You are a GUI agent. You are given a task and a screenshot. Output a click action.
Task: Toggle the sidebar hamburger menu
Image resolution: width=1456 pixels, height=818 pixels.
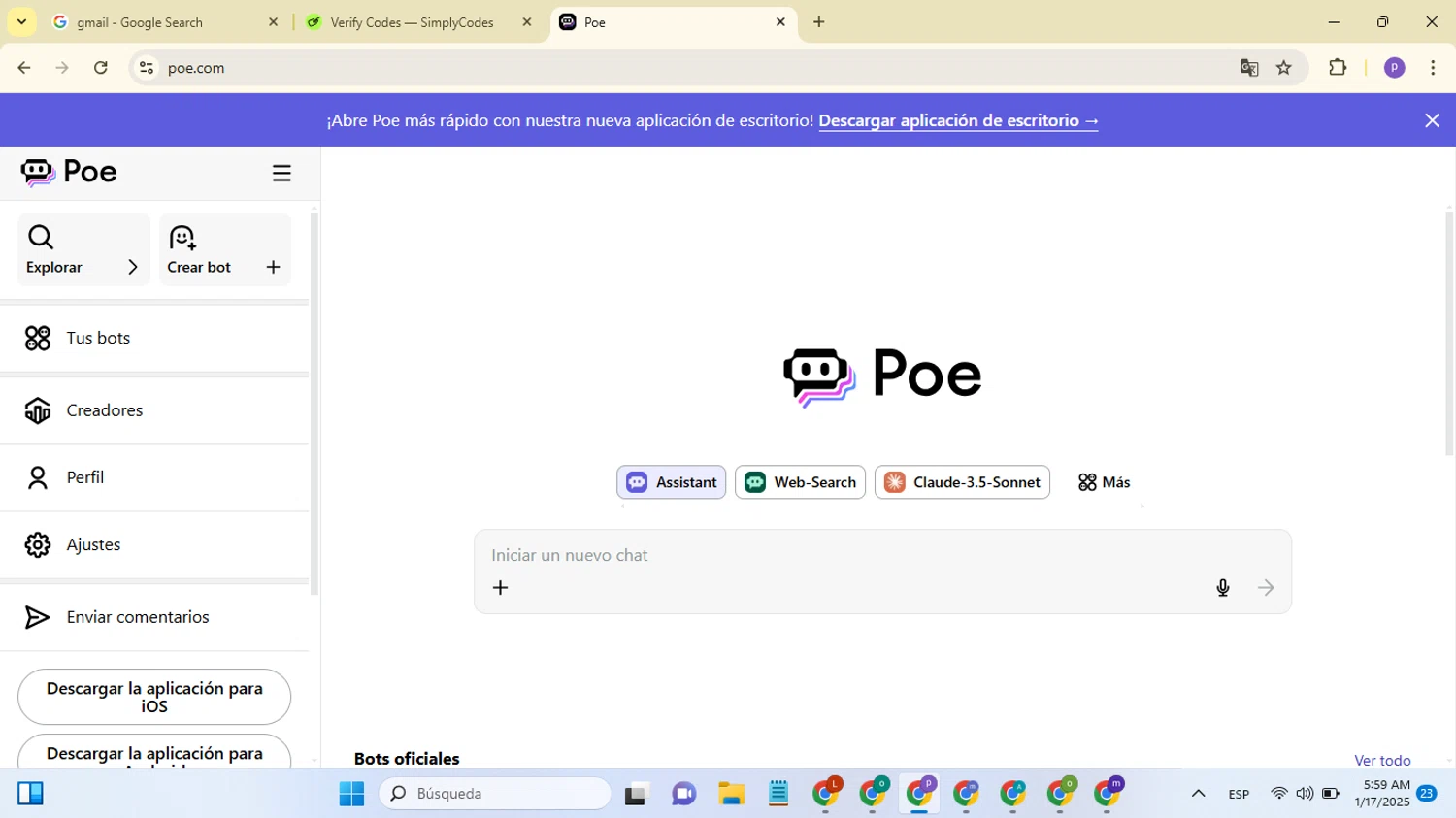(281, 174)
